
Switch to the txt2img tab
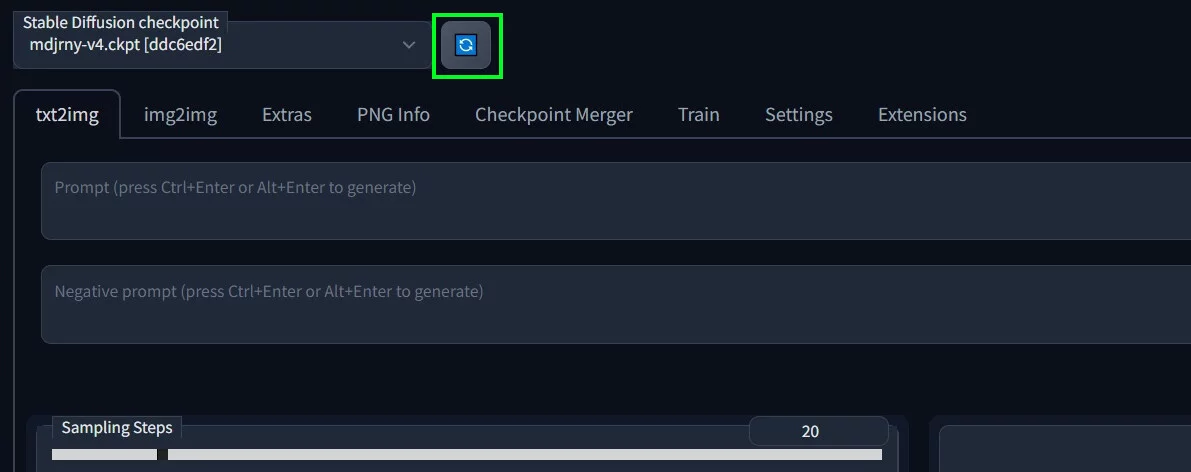[68, 115]
